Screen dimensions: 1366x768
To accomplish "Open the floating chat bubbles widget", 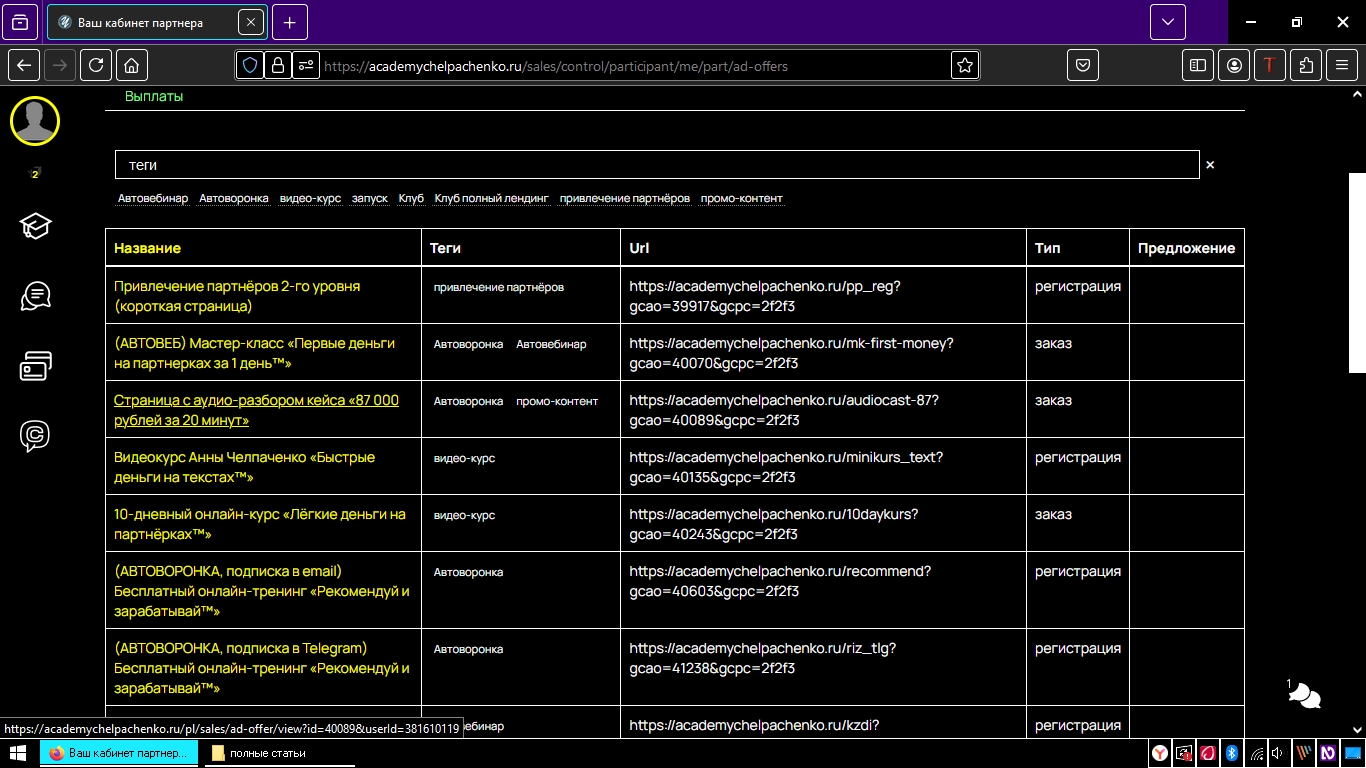I will pyautogui.click(x=1305, y=695).
